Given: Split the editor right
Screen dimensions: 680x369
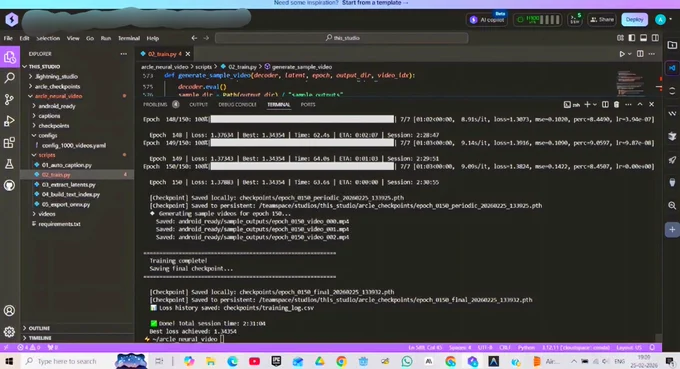Looking at the screenshot, I should click(x=640, y=54).
